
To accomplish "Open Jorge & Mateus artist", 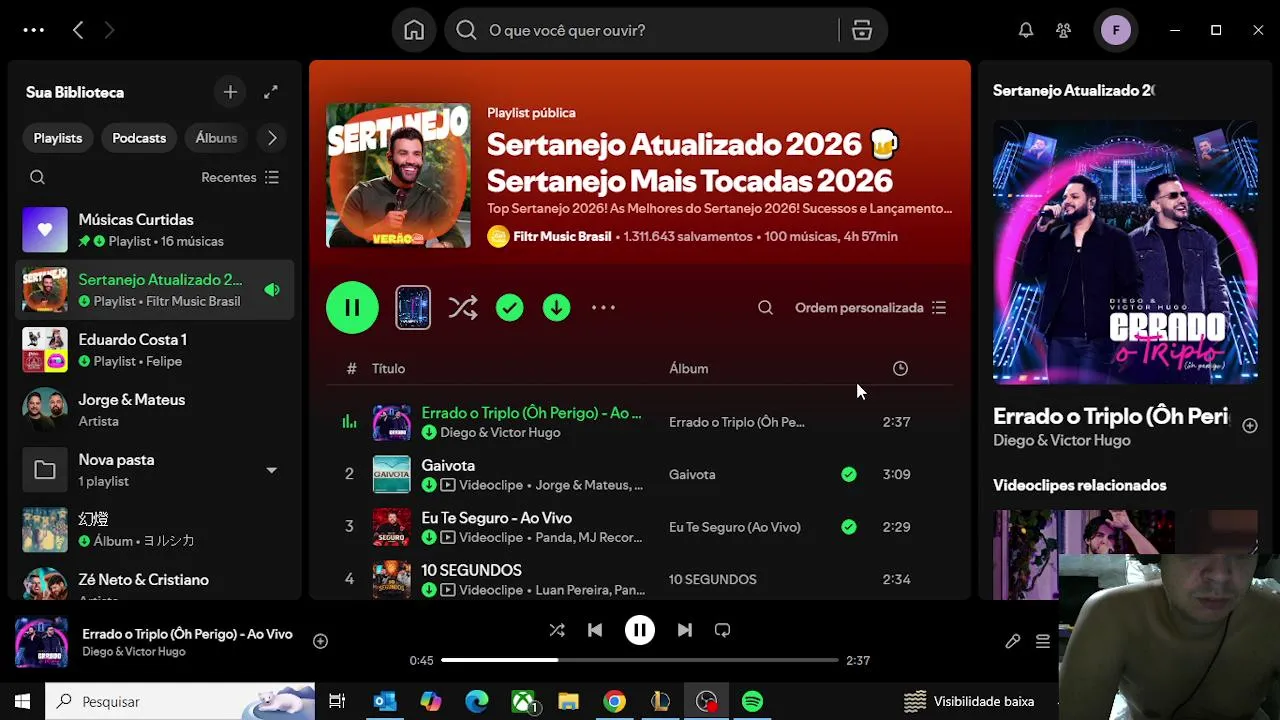I will click(x=155, y=410).
